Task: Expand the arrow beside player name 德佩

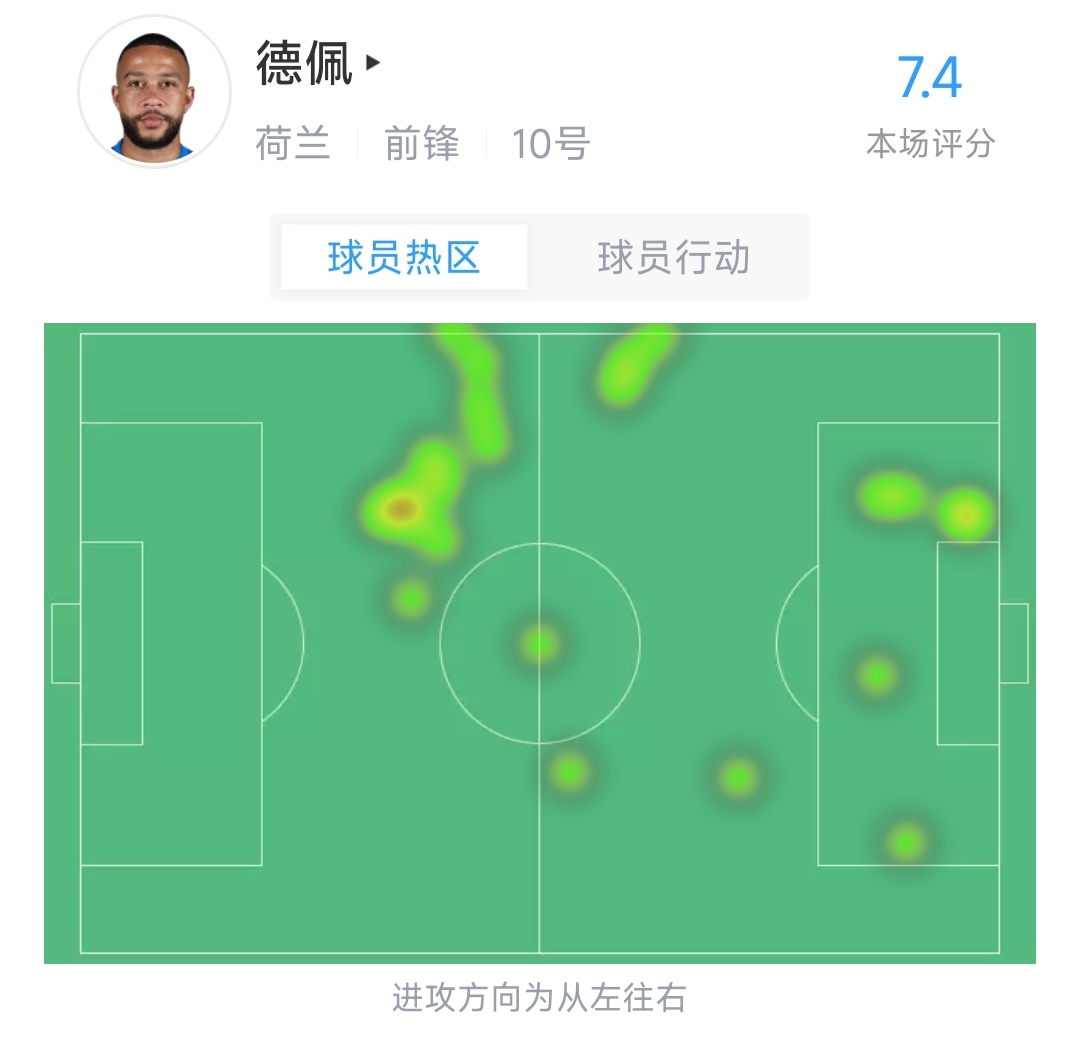Action: point(373,63)
